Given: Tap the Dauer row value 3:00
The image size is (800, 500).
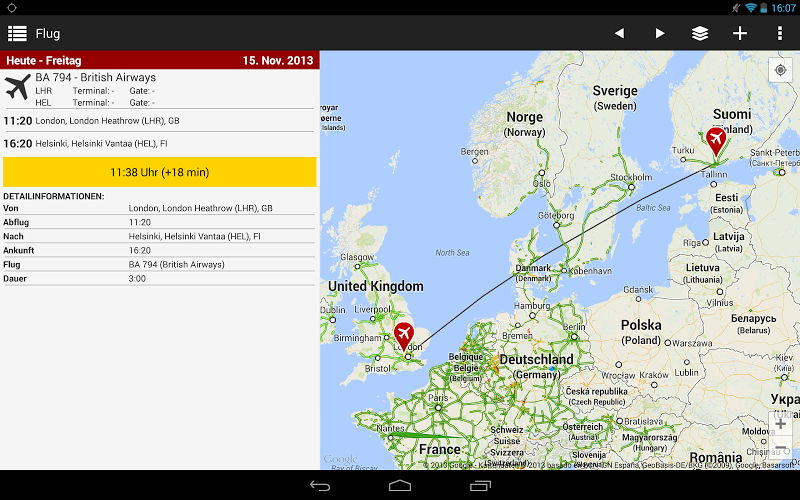Looking at the screenshot, I should tap(137, 279).
